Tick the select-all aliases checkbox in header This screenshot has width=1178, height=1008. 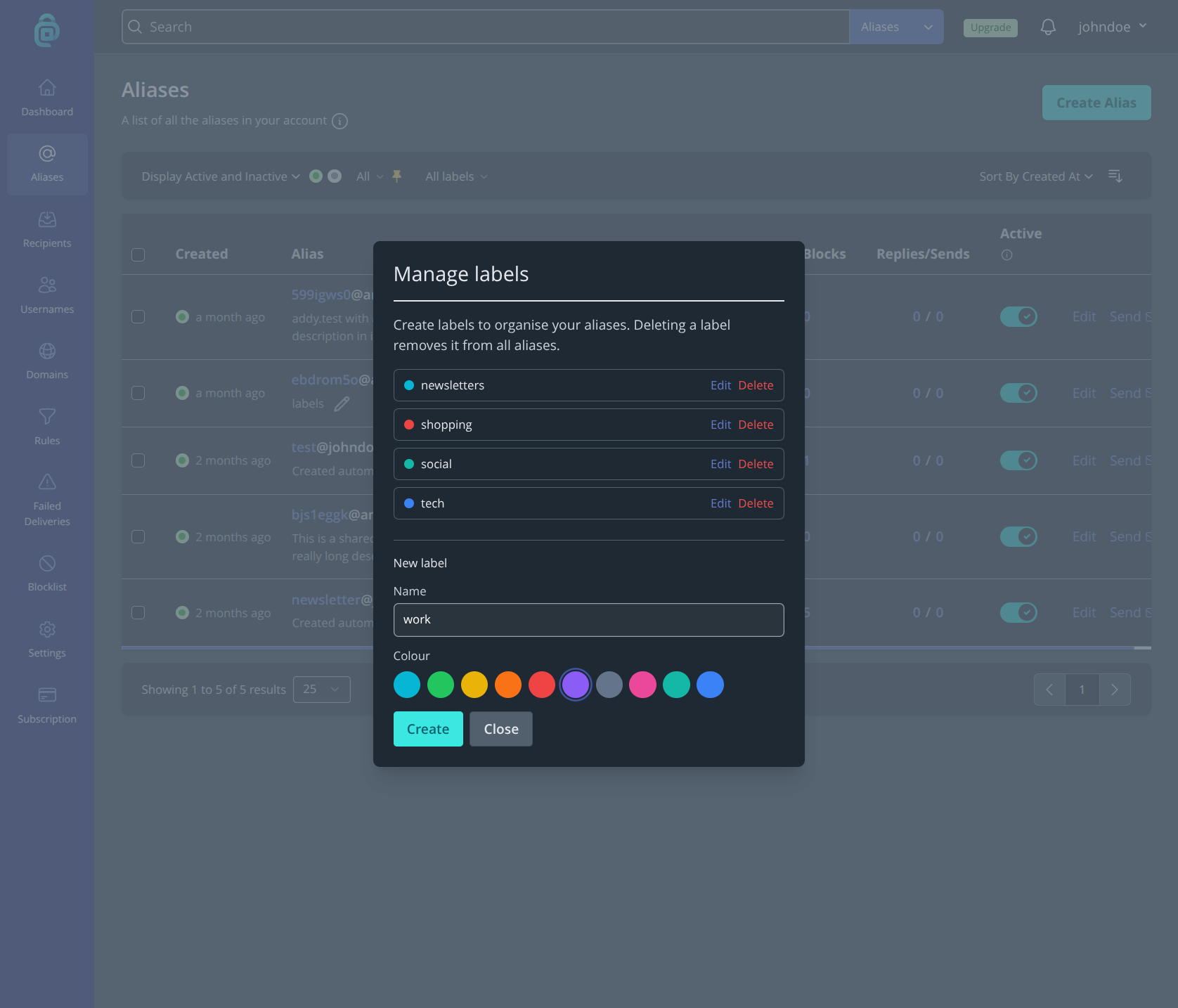coord(138,254)
